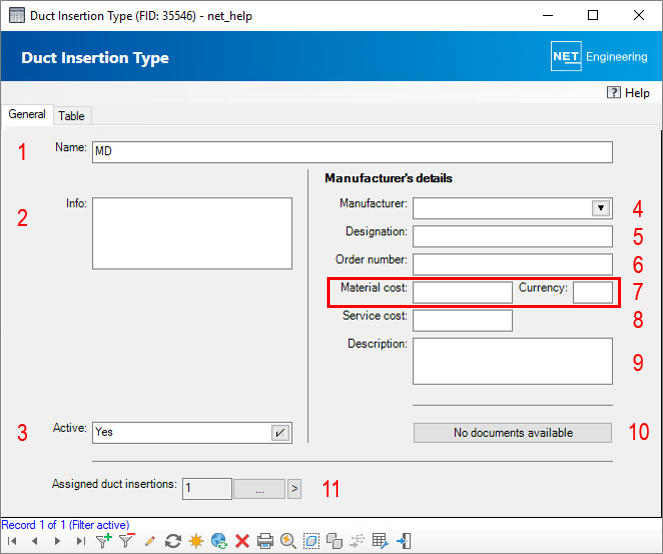663x554 pixels.
Task: Toggle the Active Yes checkbox button
Action: pos(280,433)
